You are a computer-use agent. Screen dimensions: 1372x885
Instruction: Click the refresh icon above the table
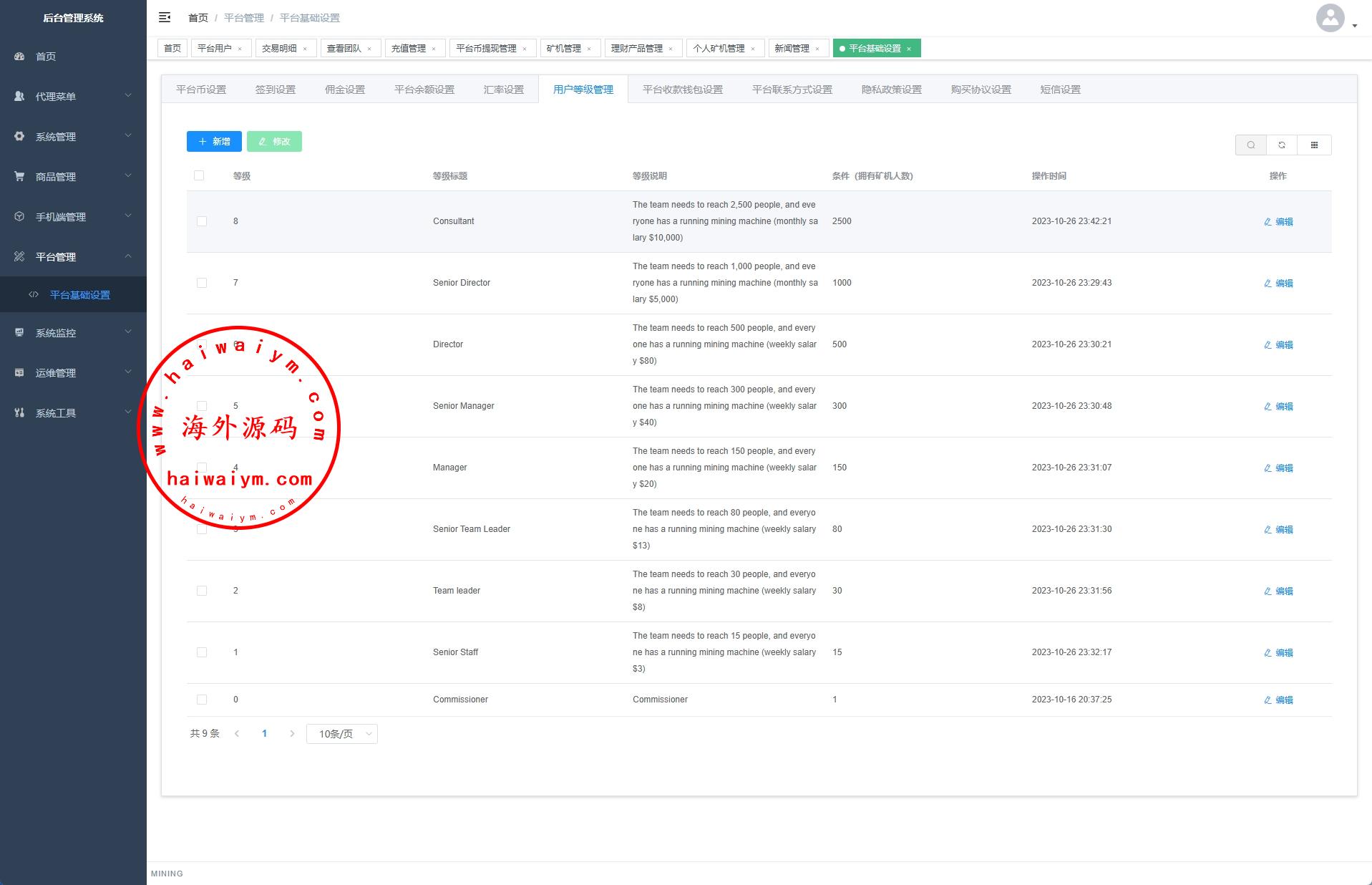(1282, 145)
